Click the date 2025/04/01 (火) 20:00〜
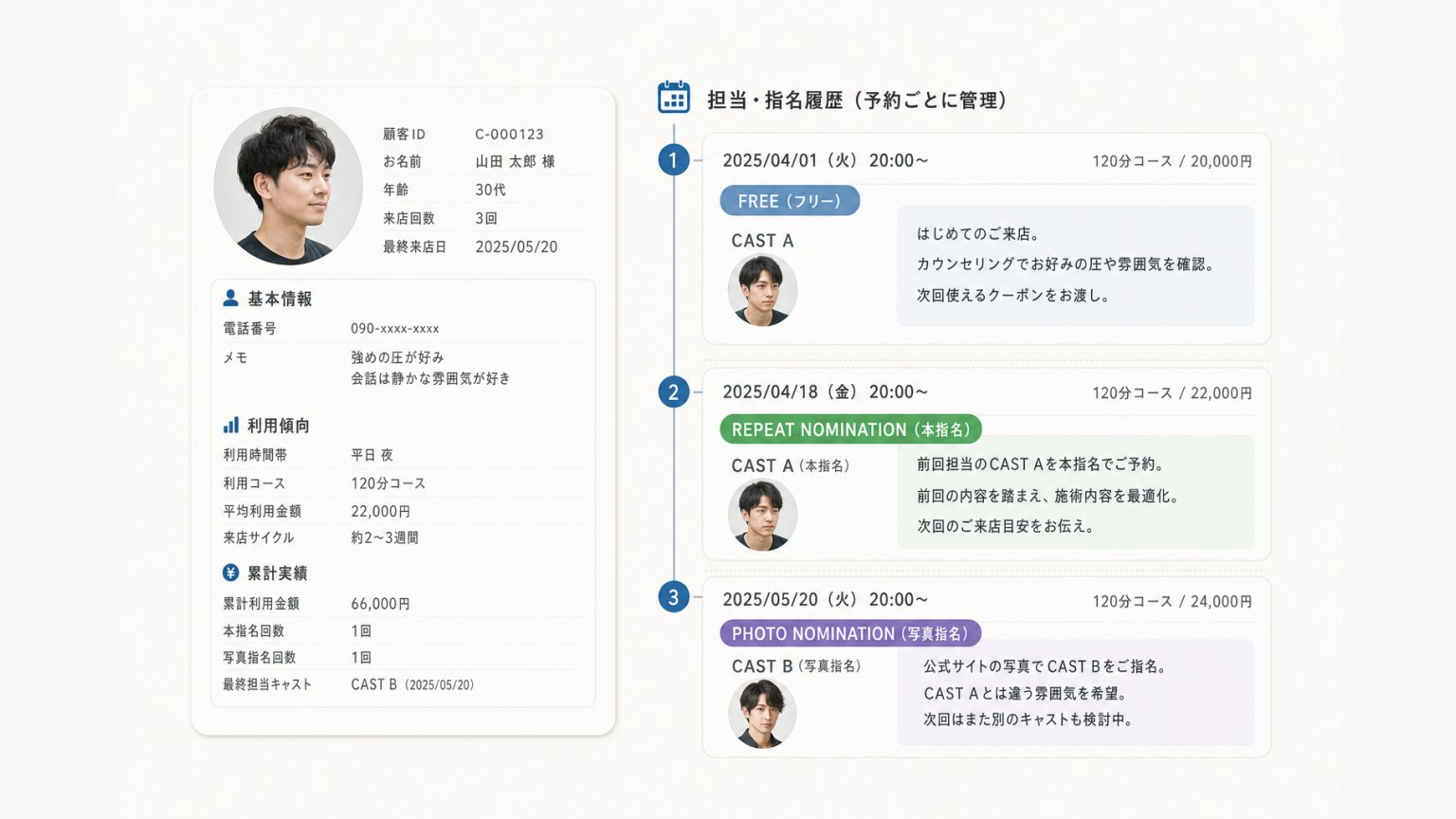 826,160
